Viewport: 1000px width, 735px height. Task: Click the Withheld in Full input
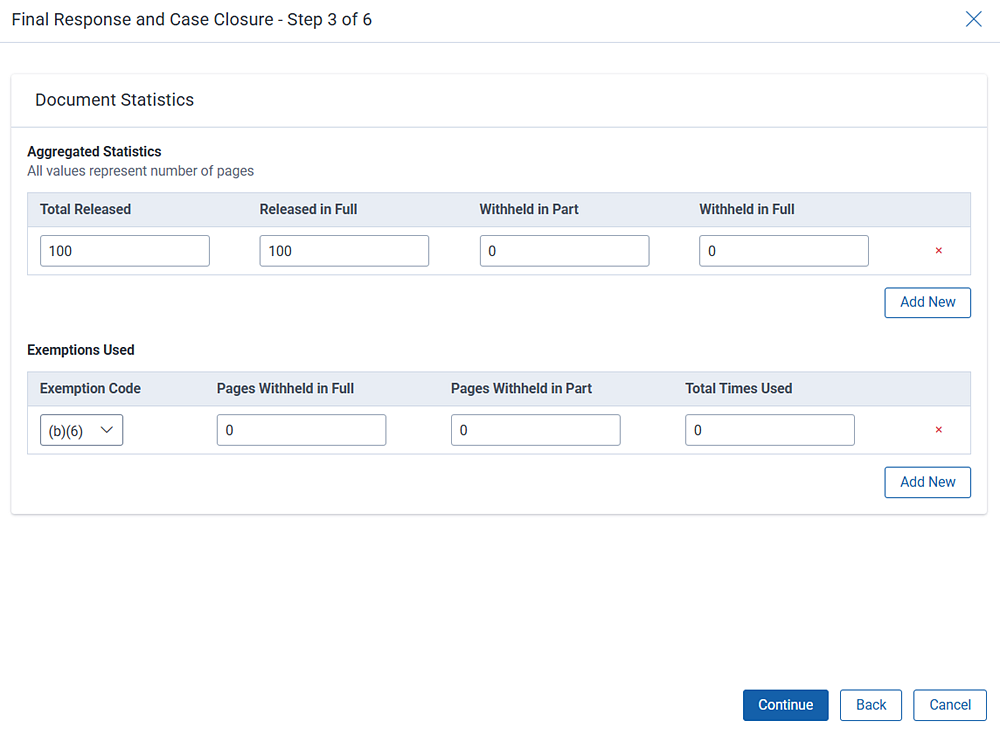(x=784, y=251)
